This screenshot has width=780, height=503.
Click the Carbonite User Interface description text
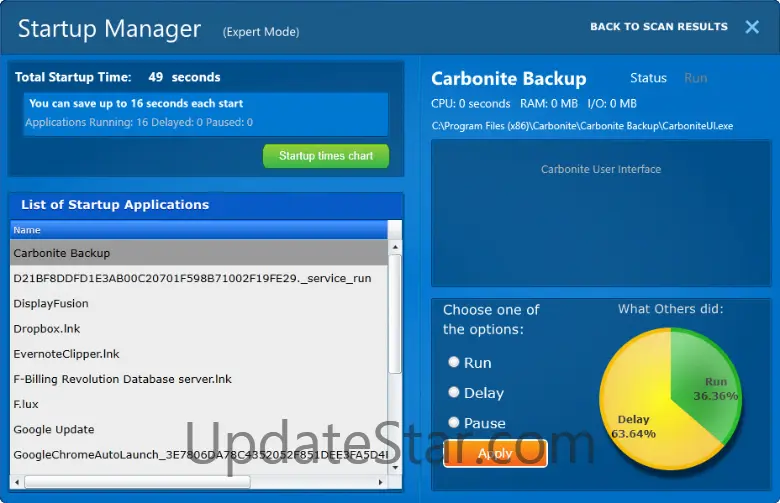point(601,169)
